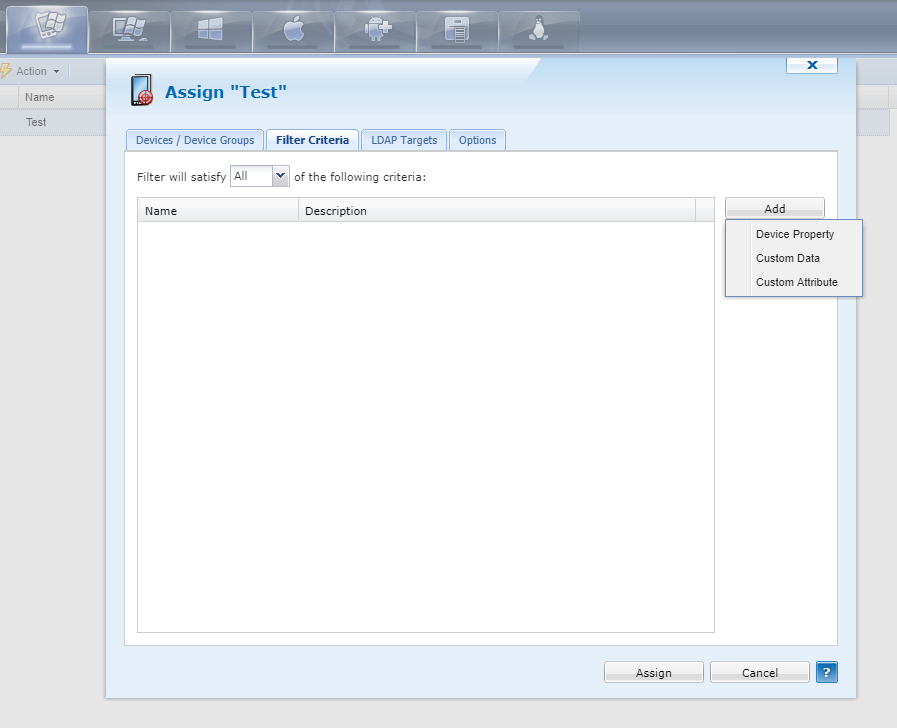Click the desktop computers platform icon
The width and height of the screenshot is (897, 728).
point(128,29)
